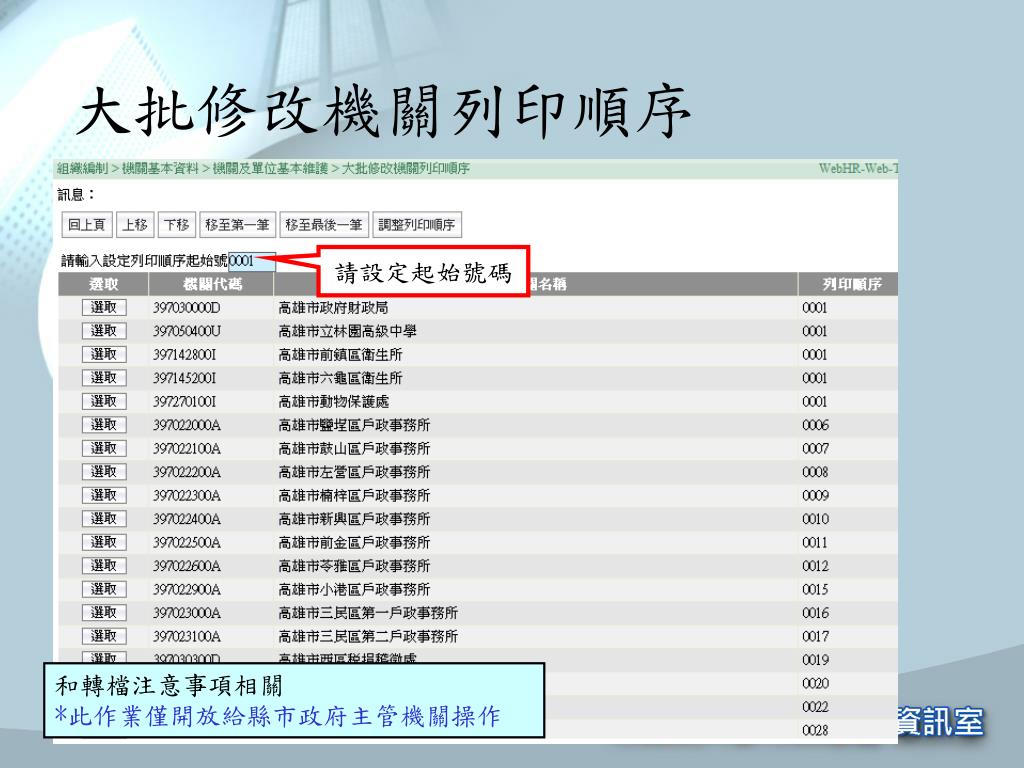Click the 回上頁 button
The height and width of the screenshot is (768, 1024).
(x=86, y=225)
